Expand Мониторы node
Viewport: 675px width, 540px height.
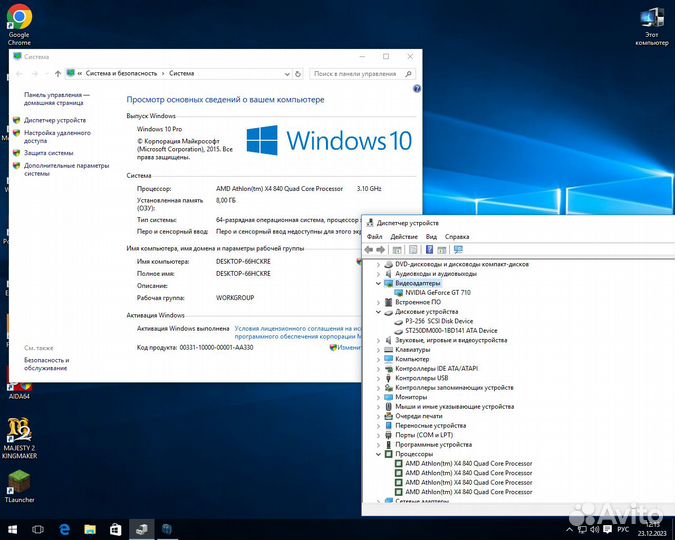coord(378,397)
